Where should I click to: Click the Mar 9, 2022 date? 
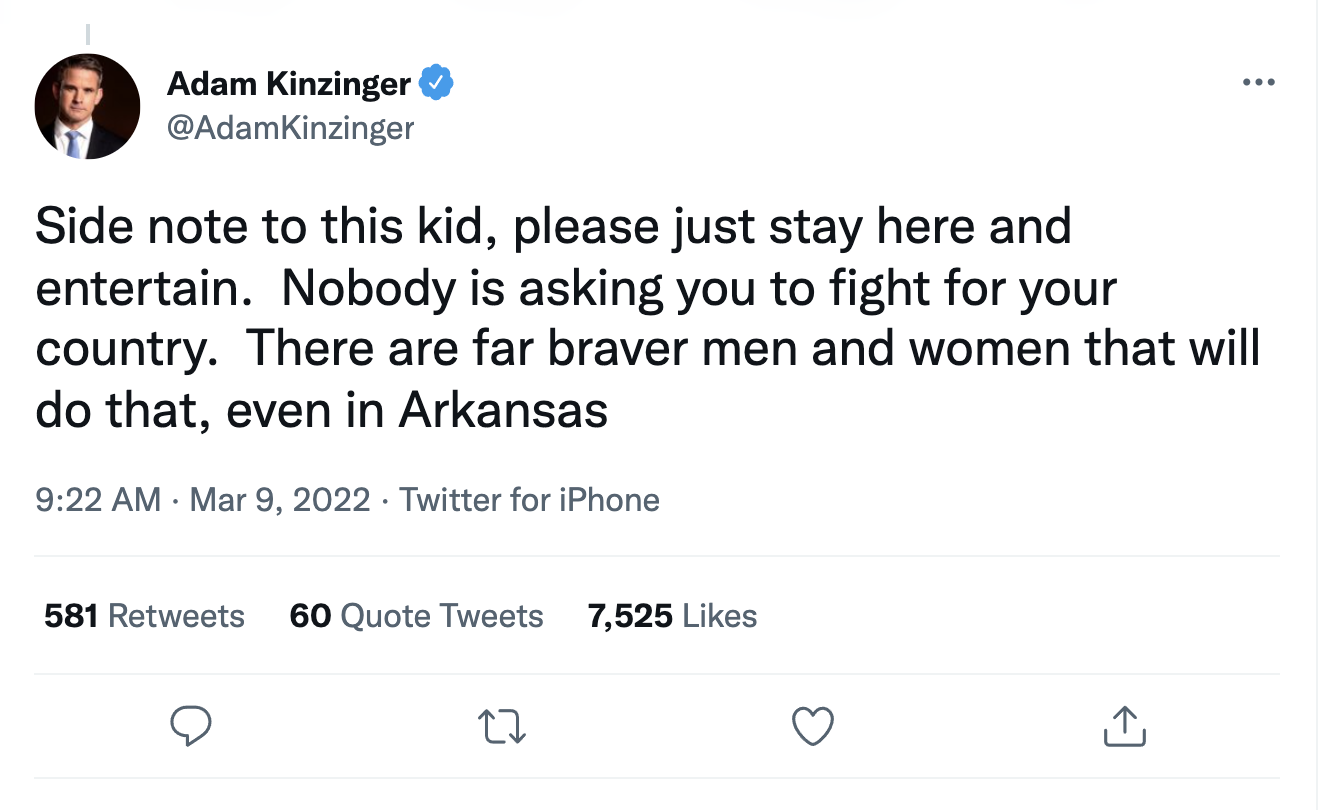pyautogui.click(x=279, y=499)
